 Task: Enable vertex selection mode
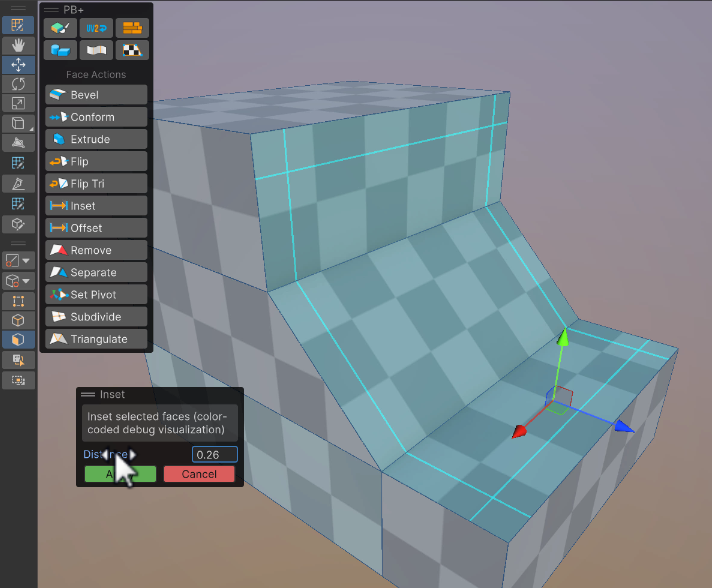(x=18, y=301)
